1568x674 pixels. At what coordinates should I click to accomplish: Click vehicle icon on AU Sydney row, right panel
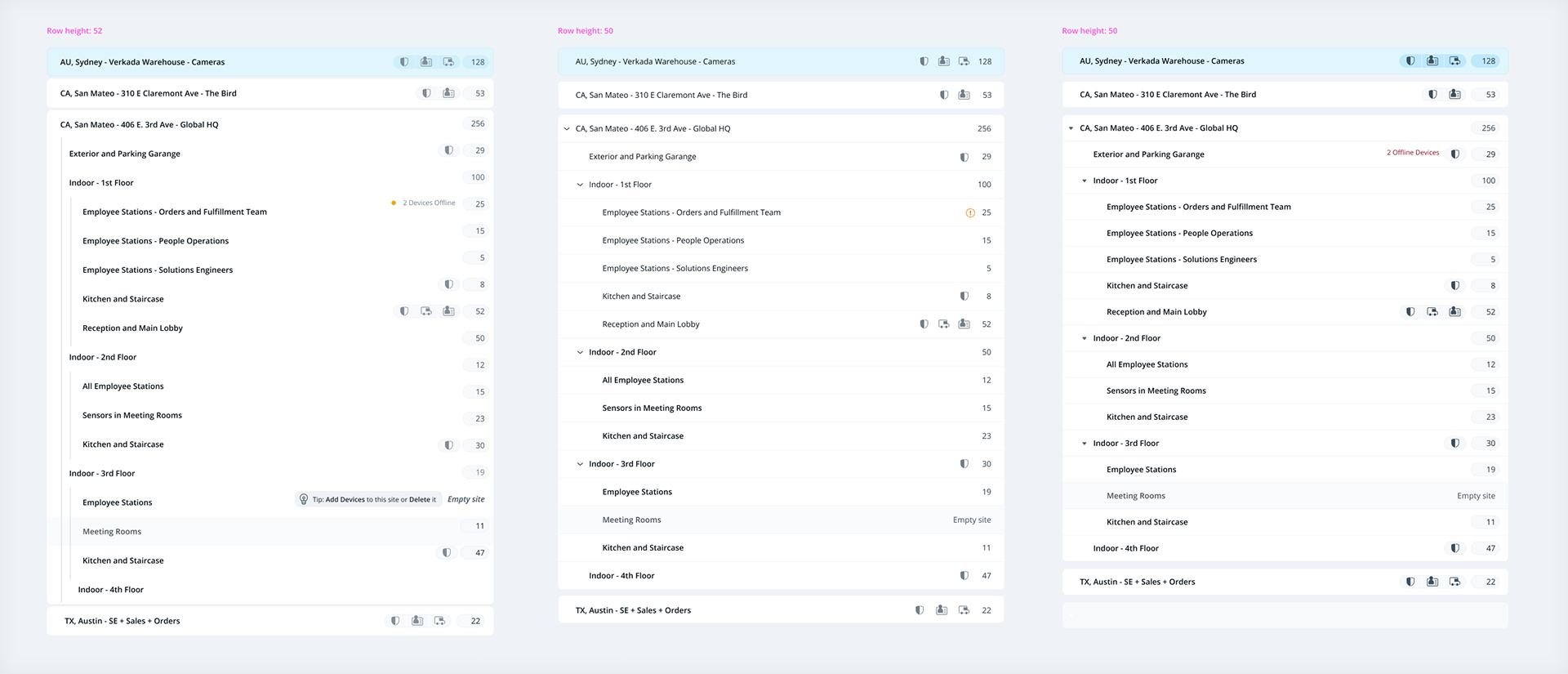tap(1454, 61)
